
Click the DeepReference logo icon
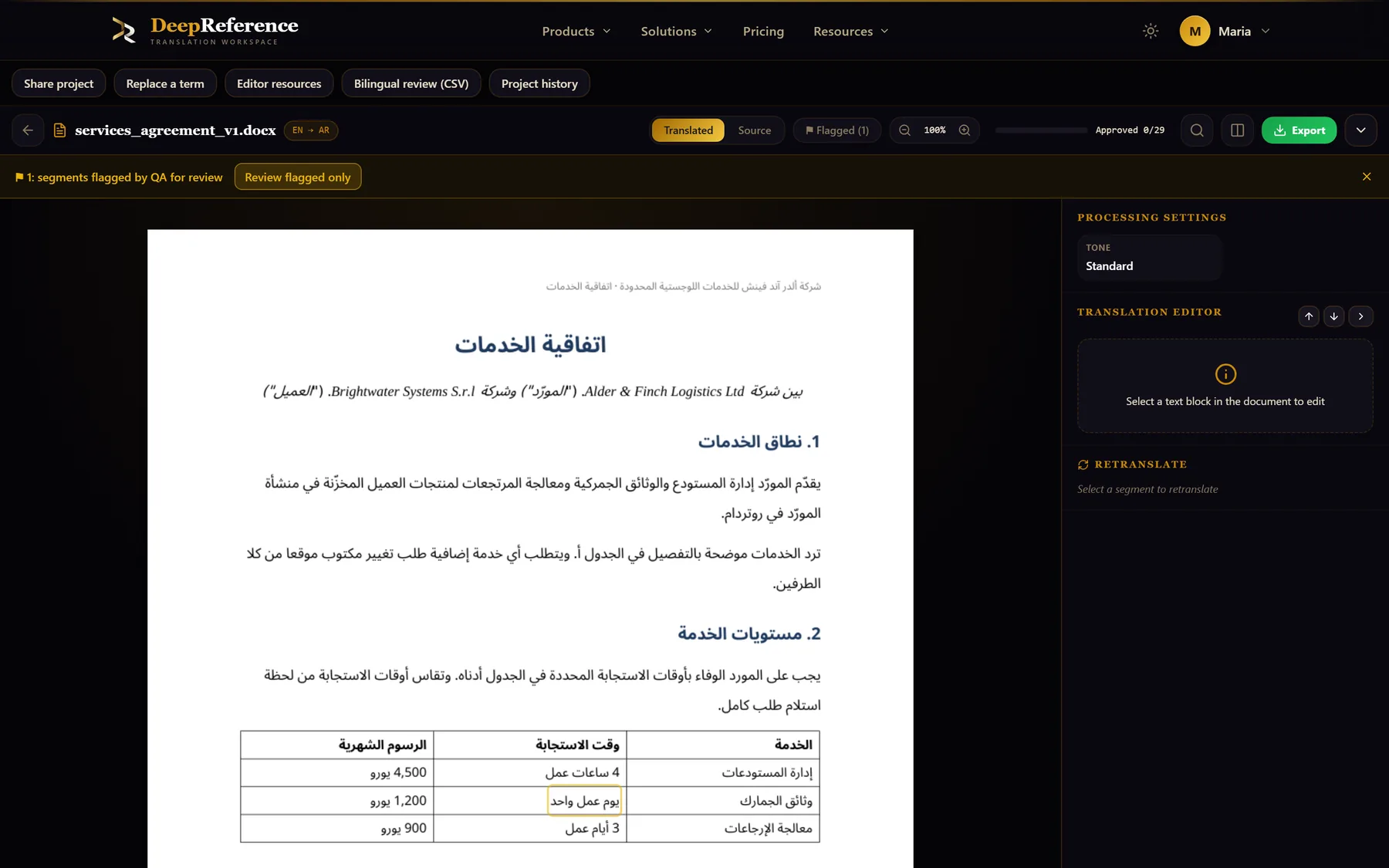coord(123,30)
